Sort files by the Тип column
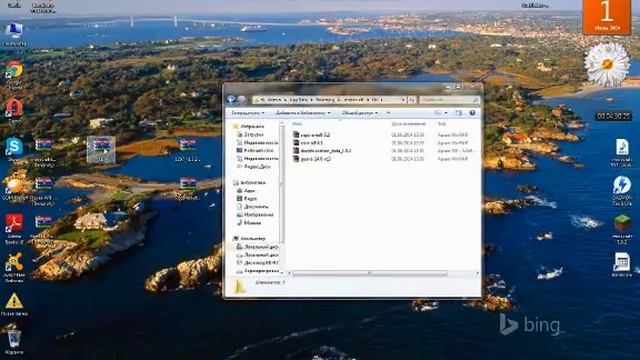The image size is (640, 360). click(442, 124)
